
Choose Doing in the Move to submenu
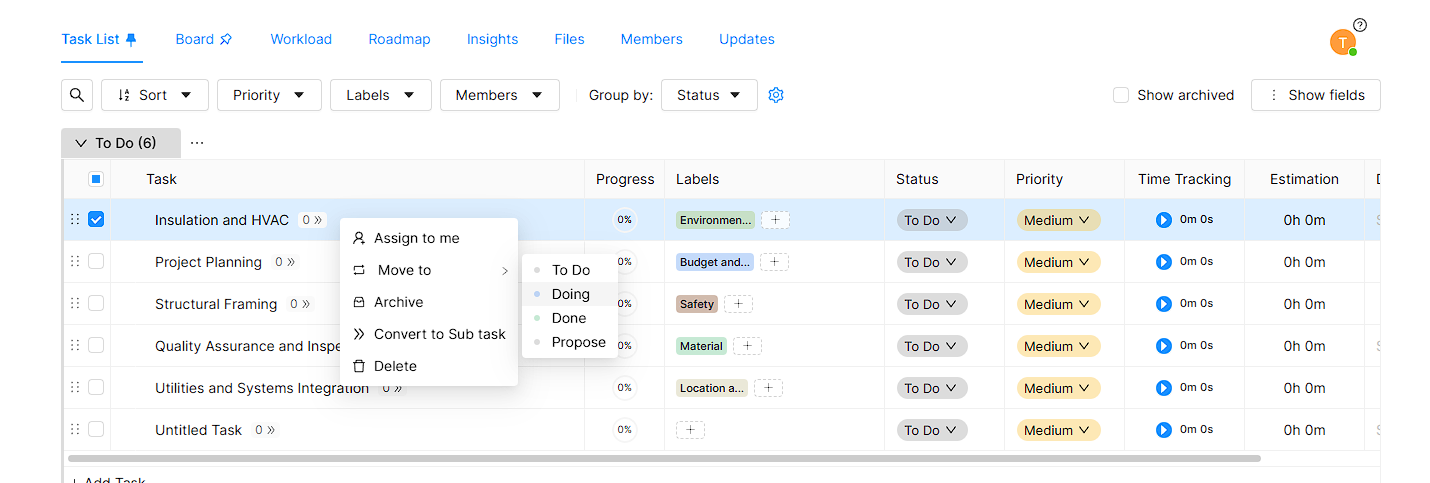click(x=570, y=294)
